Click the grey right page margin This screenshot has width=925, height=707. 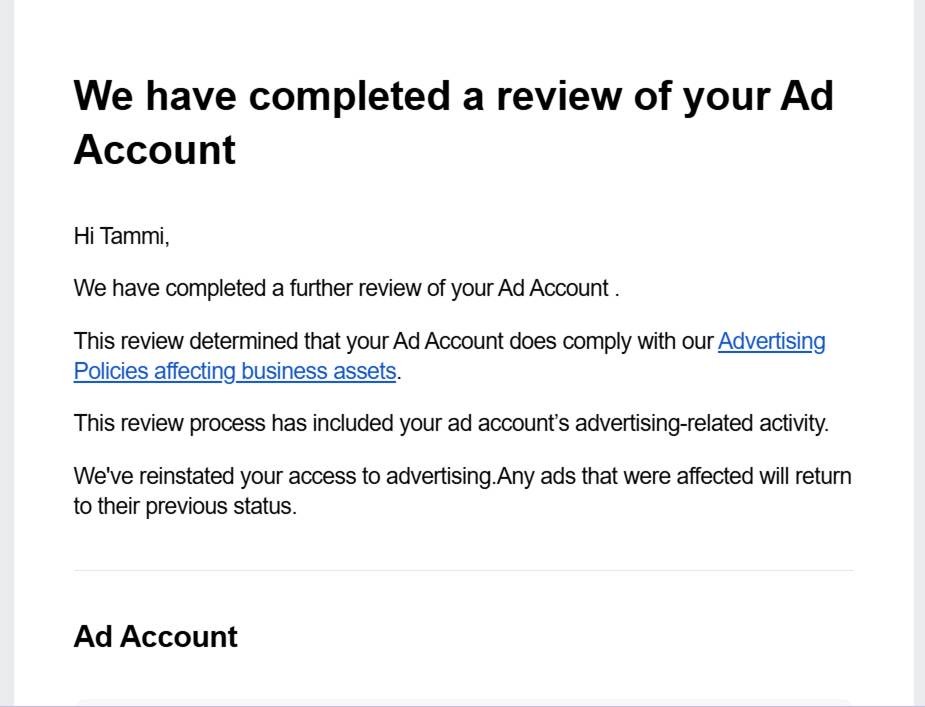(x=919, y=350)
